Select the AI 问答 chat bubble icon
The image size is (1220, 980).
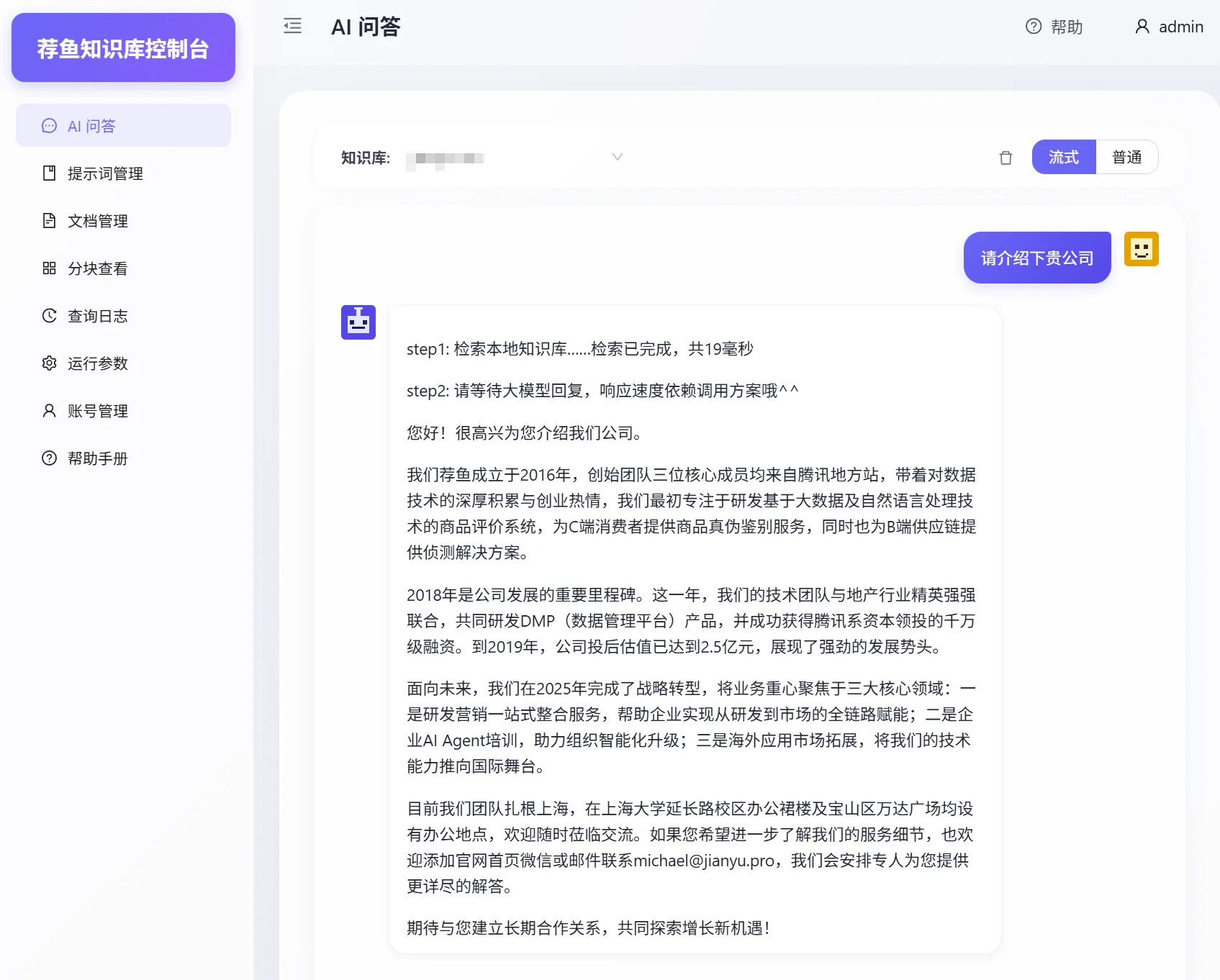click(x=48, y=125)
